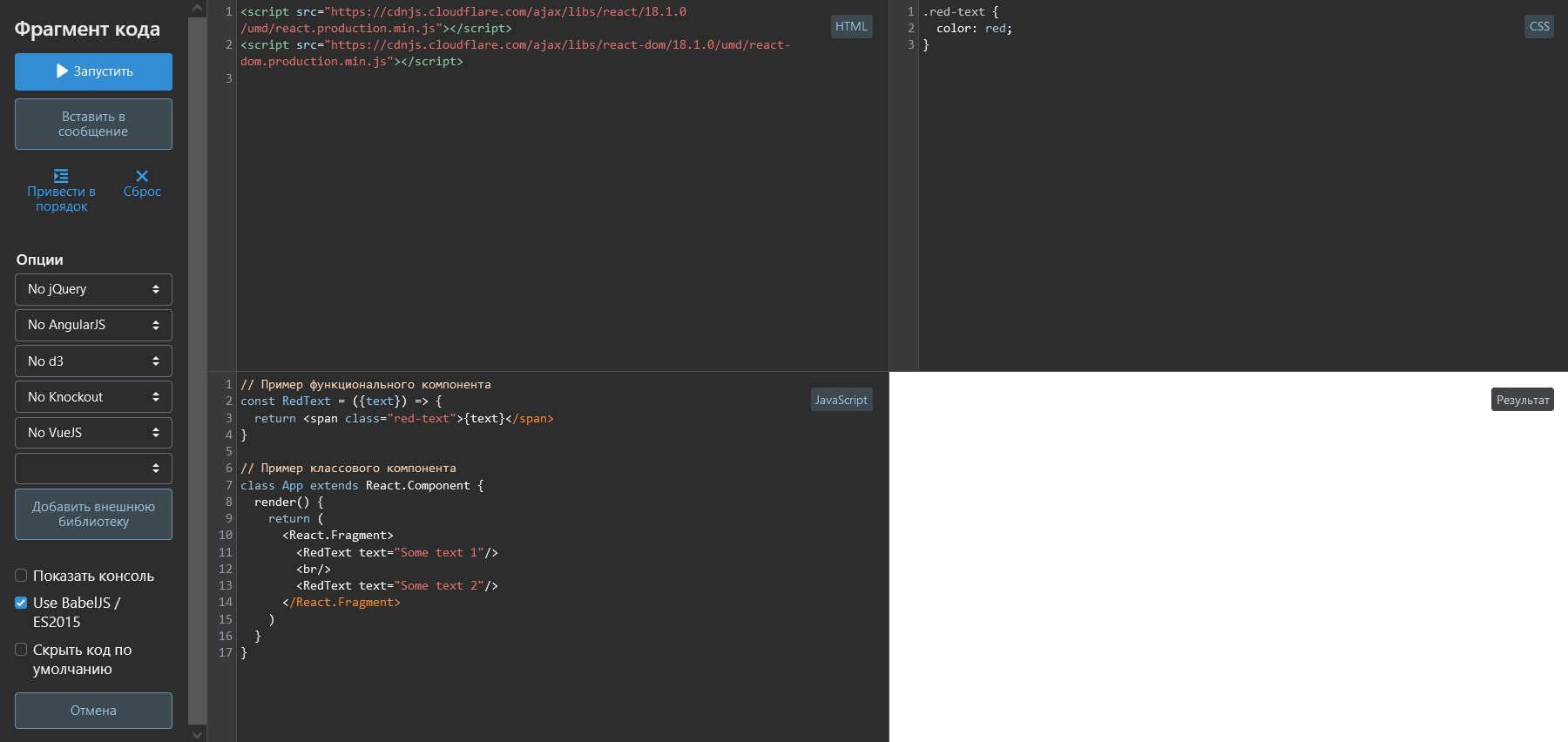The image size is (1568, 742).
Task: Click '.red-text {' selector in CSS
Action: click(x=961, y=12)
